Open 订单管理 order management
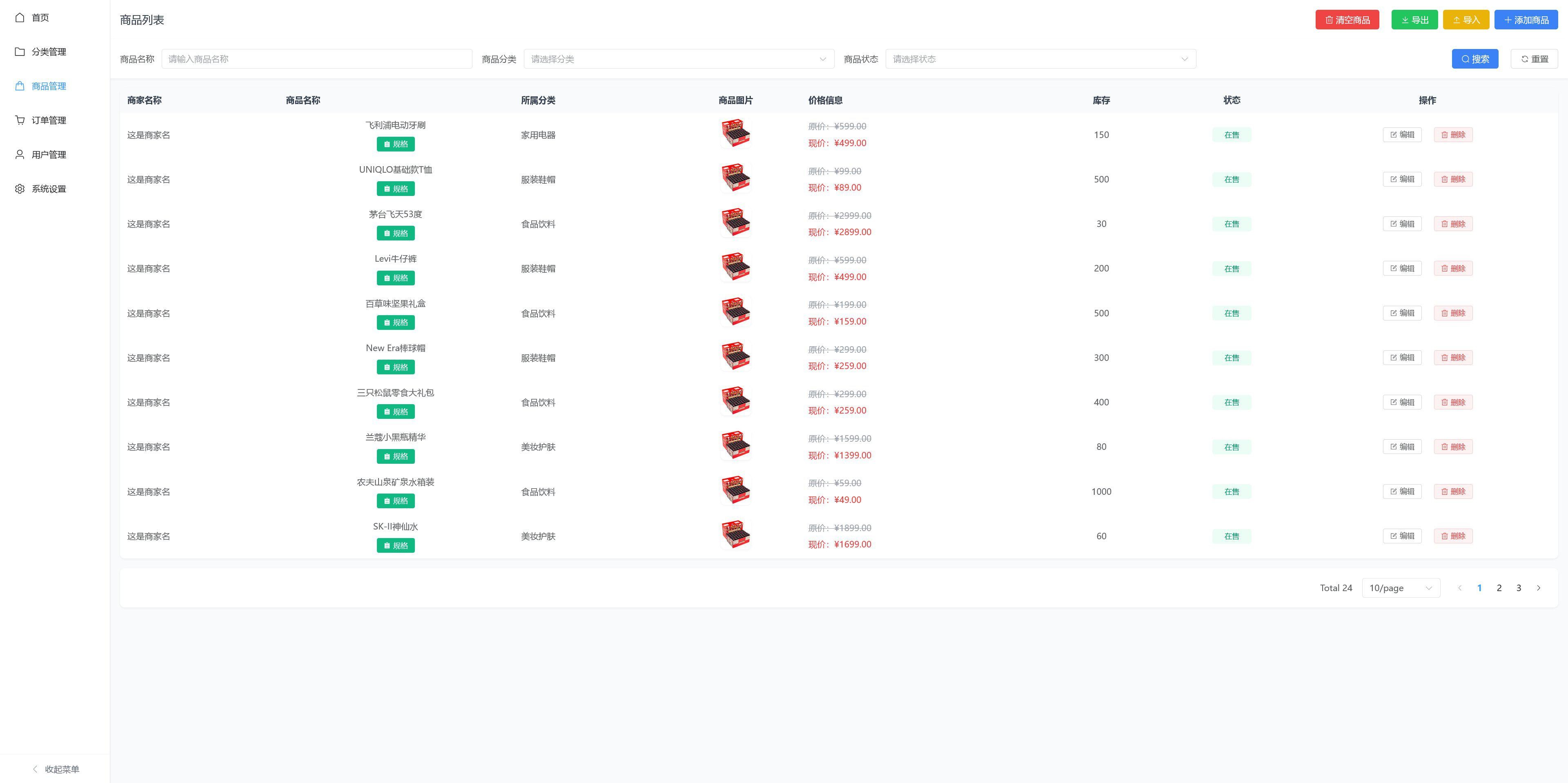Viewport: 1568px width, 783px height. tap(48, 120)
